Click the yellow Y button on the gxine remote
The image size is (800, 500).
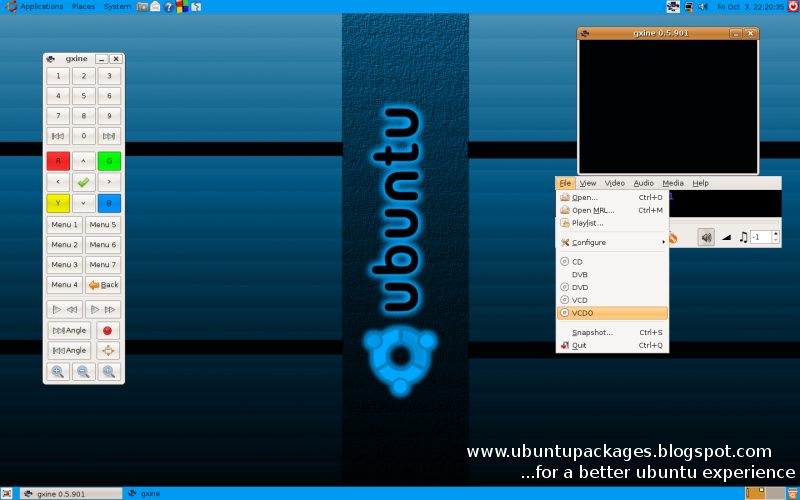pyautogui.click(x=58, y=203)
